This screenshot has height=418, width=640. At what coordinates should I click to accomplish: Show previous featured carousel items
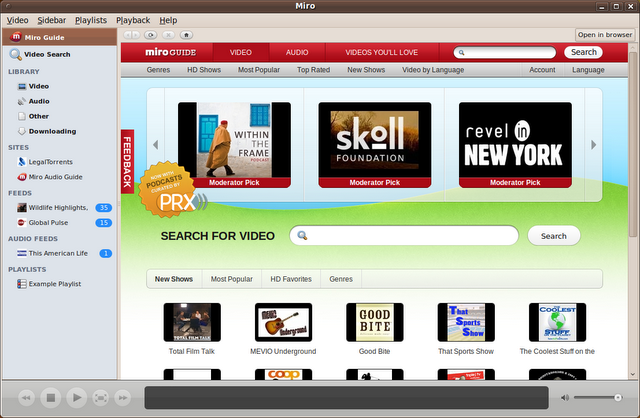tap(156, 145)
